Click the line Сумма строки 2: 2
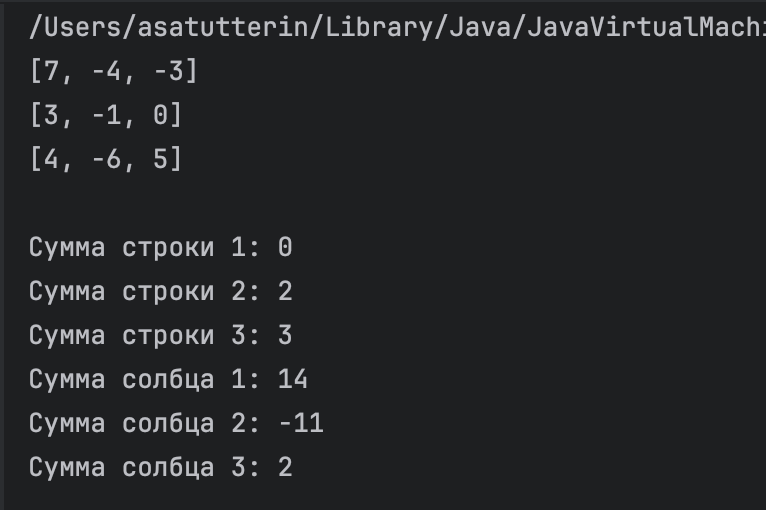The height and width of the screenshot is (510, 766). point(161,291)
